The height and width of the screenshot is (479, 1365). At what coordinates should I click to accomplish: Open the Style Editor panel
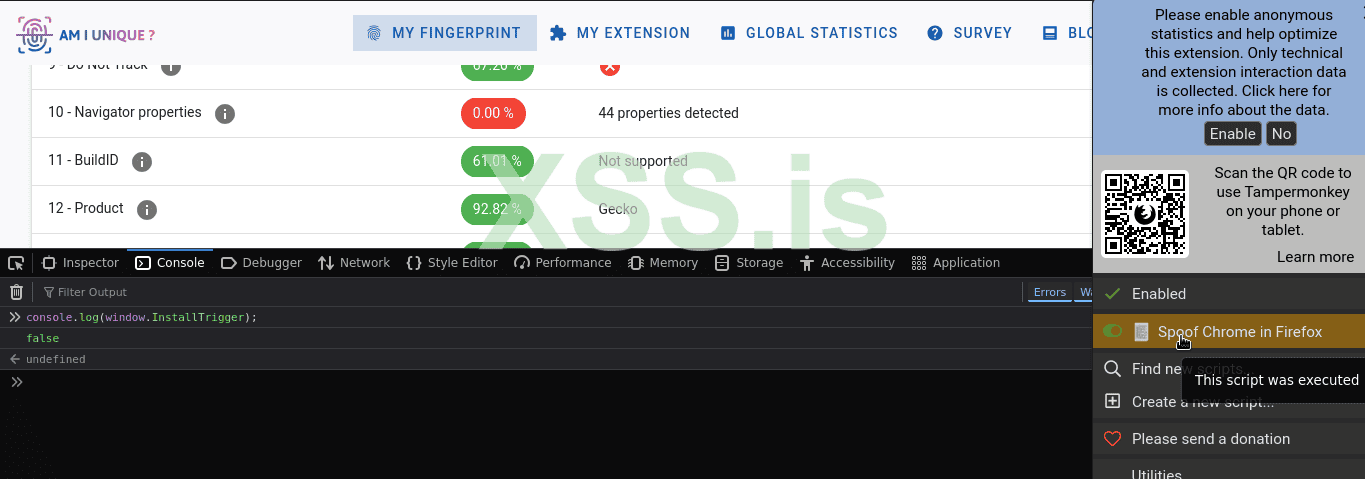[x=451, y=263]
